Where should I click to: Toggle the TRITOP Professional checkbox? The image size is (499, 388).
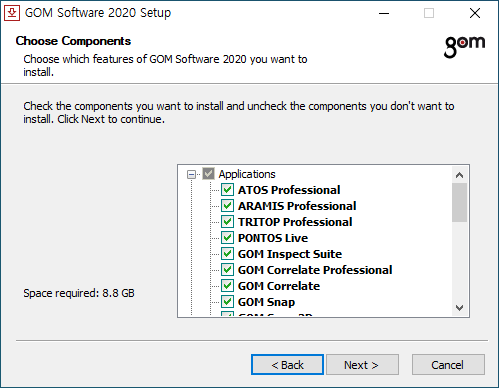(x=228, y=222)
